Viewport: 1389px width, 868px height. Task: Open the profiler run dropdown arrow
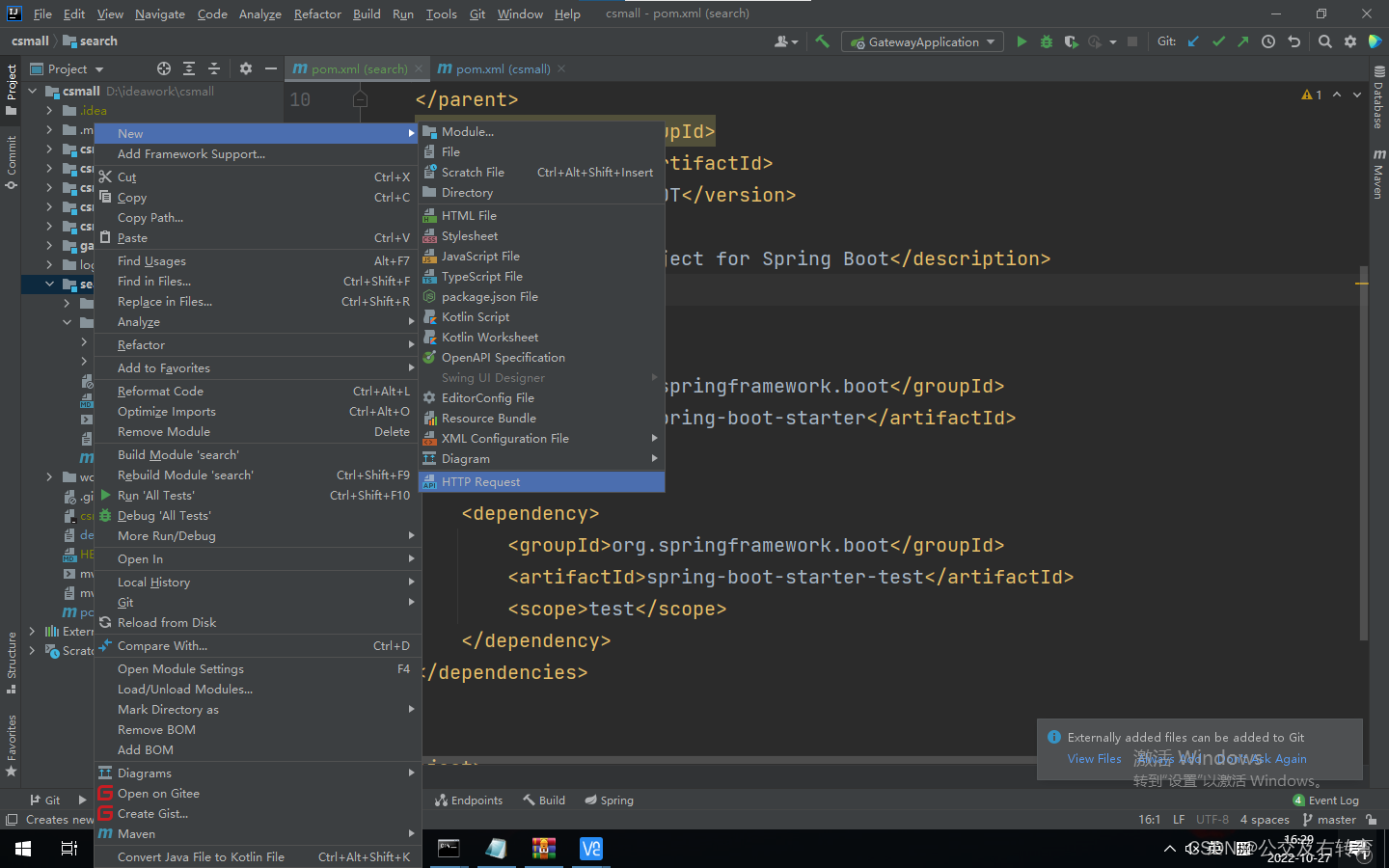(x=1113, y=41)
